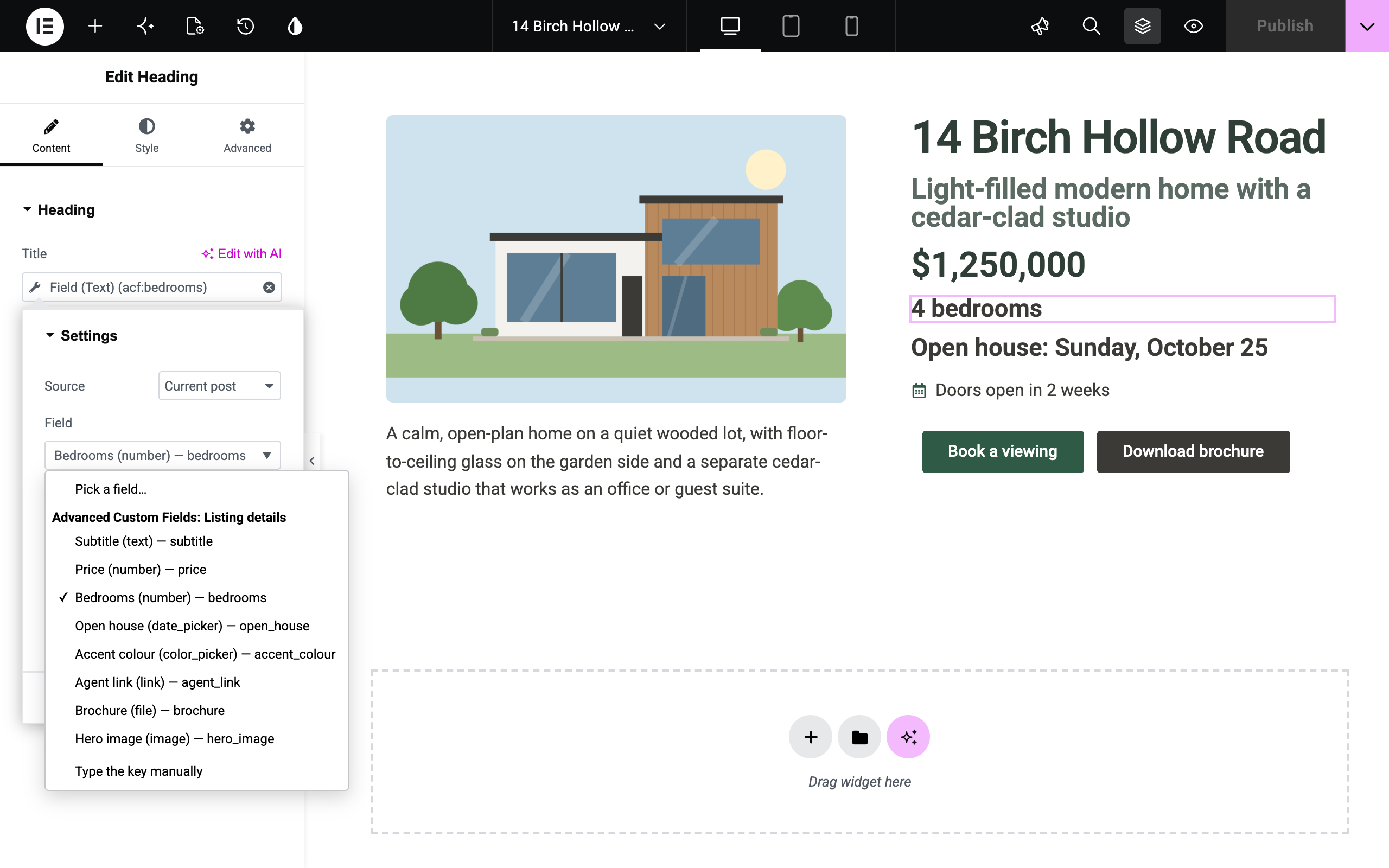
Task: Add new element with plus icon
Action: 95,26
